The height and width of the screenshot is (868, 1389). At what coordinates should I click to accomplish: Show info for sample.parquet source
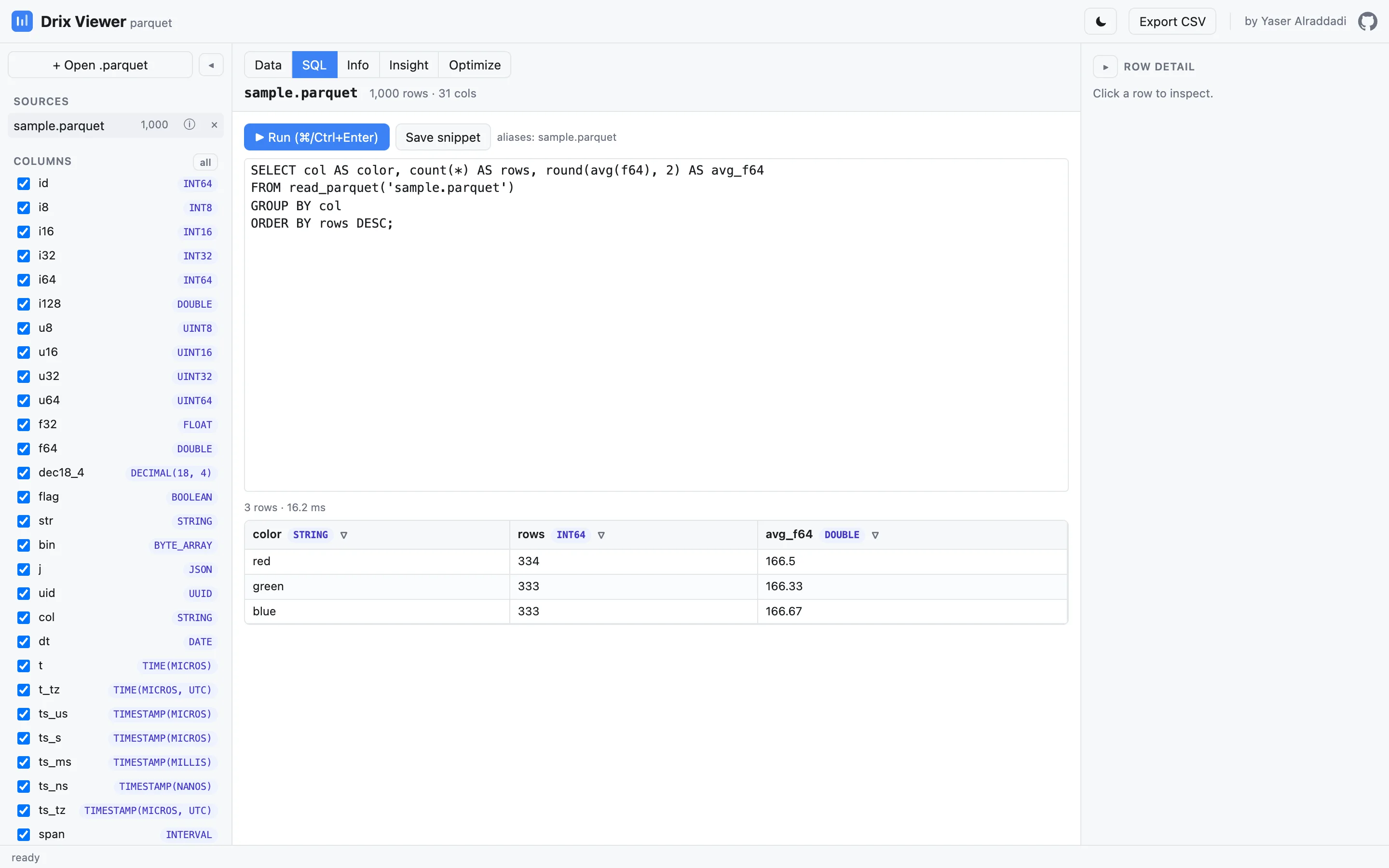coord(190,124)
